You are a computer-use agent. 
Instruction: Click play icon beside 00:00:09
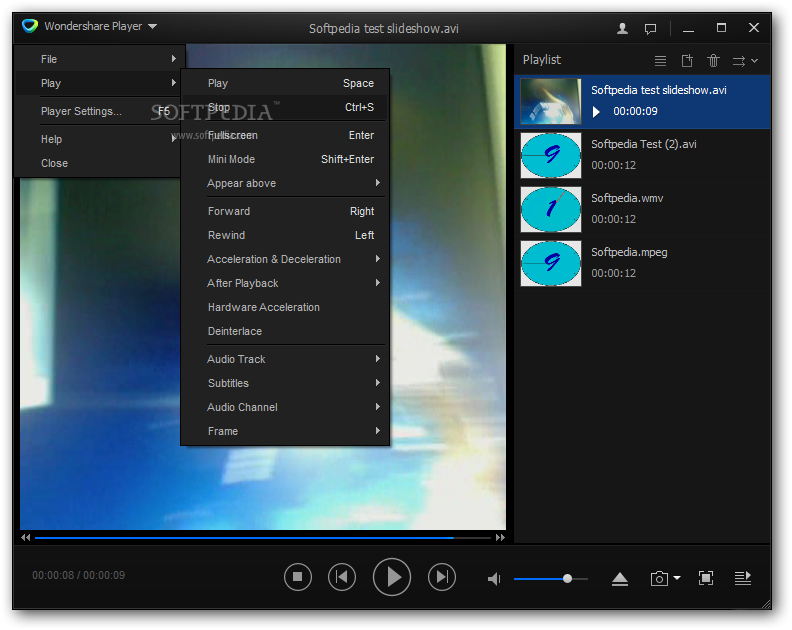point(597,112)
